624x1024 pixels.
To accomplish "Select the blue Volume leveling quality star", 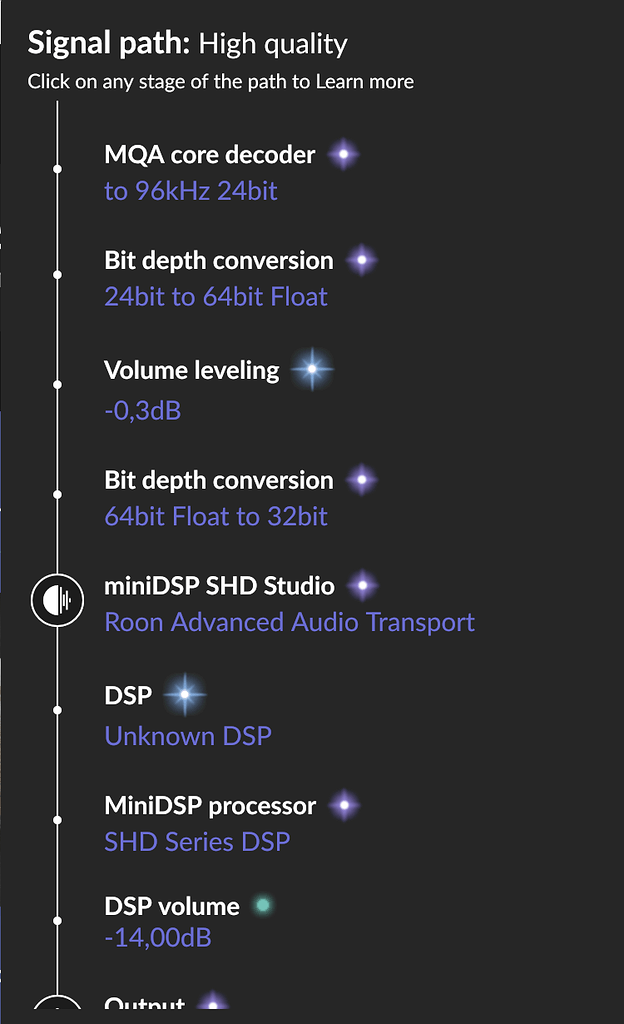I will [312, 369].
